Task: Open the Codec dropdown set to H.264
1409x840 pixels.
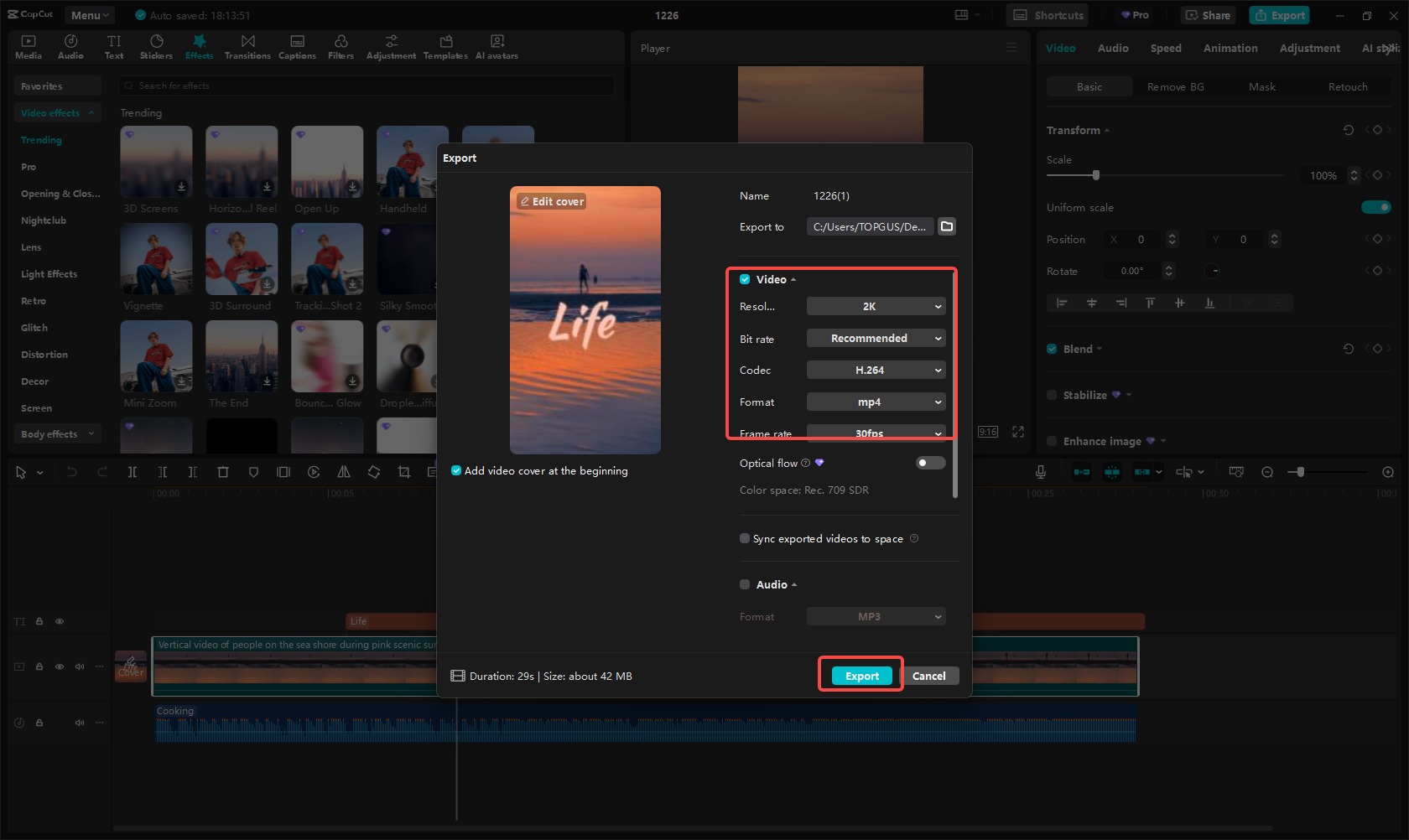Action: (876, 370)
